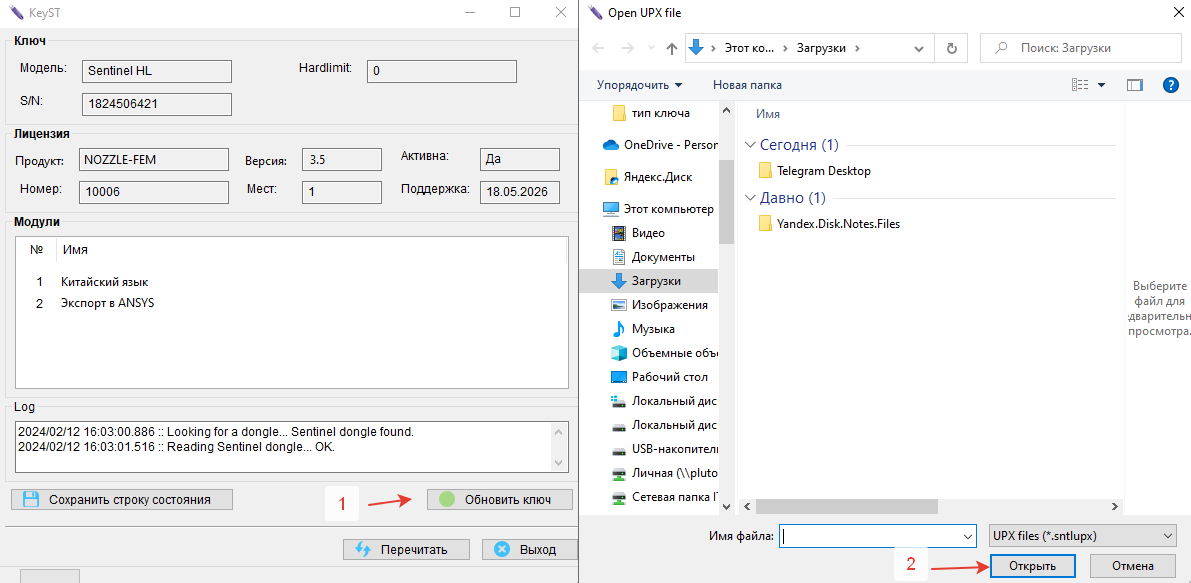1191x583 pixels.
Task: Go up one folder level using the up arrow
Action: click(x=671, y=48)
